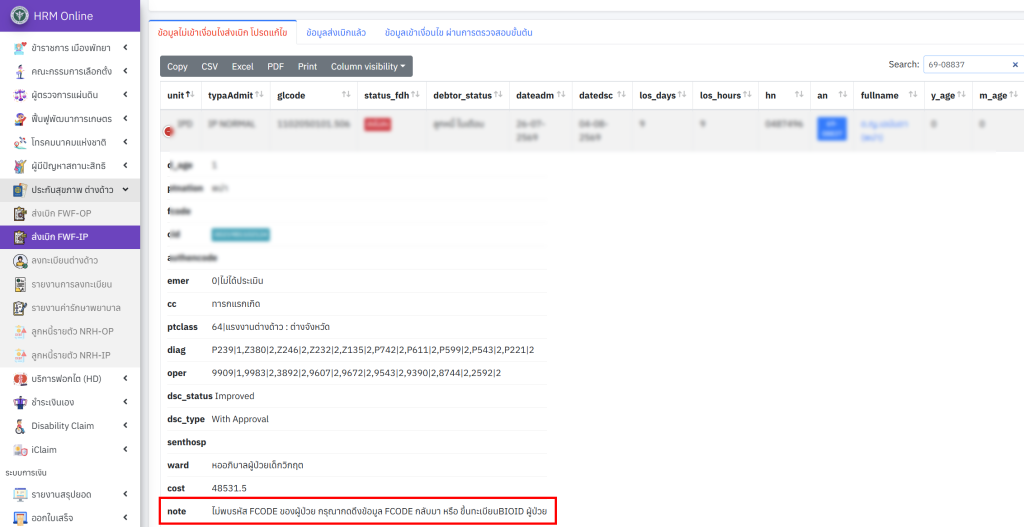The width and height of the screenshot is (1024, 527).
Task: Click the ward value หออภิบาลผู้ป่วยเด็กวิกฤต
Action: pos(257,465)
